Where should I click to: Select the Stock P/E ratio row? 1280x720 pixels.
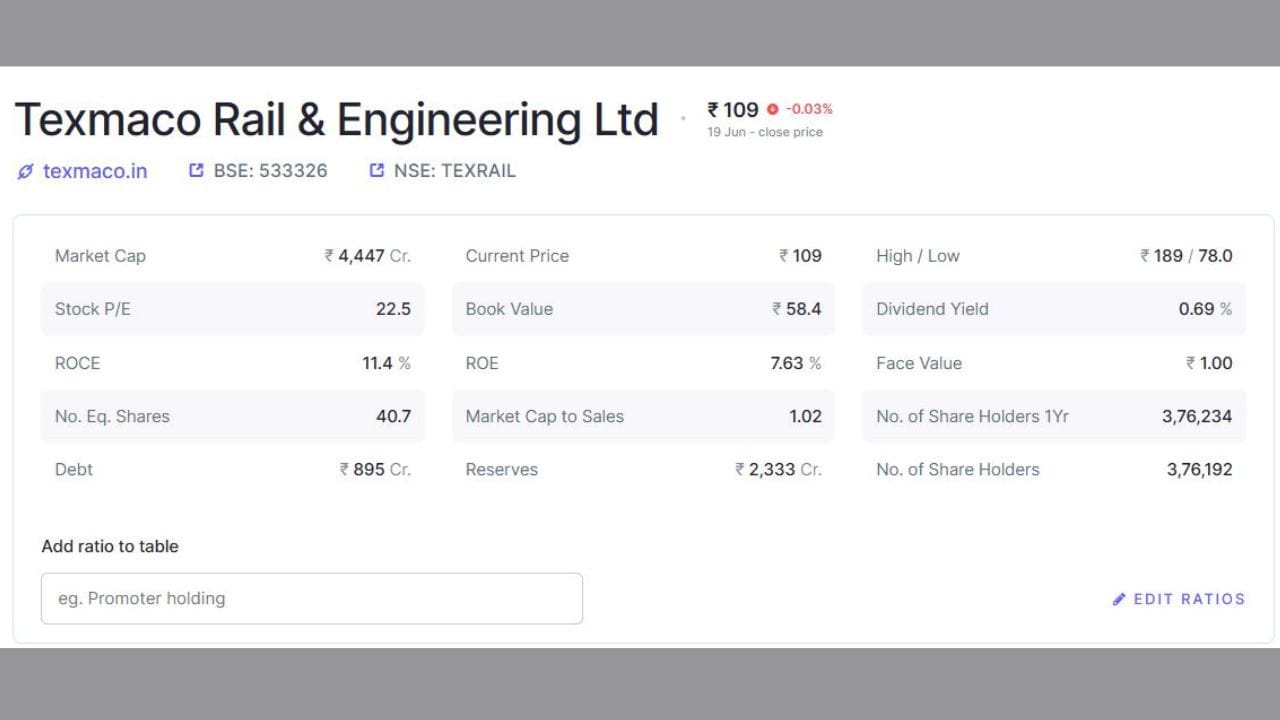233,309
